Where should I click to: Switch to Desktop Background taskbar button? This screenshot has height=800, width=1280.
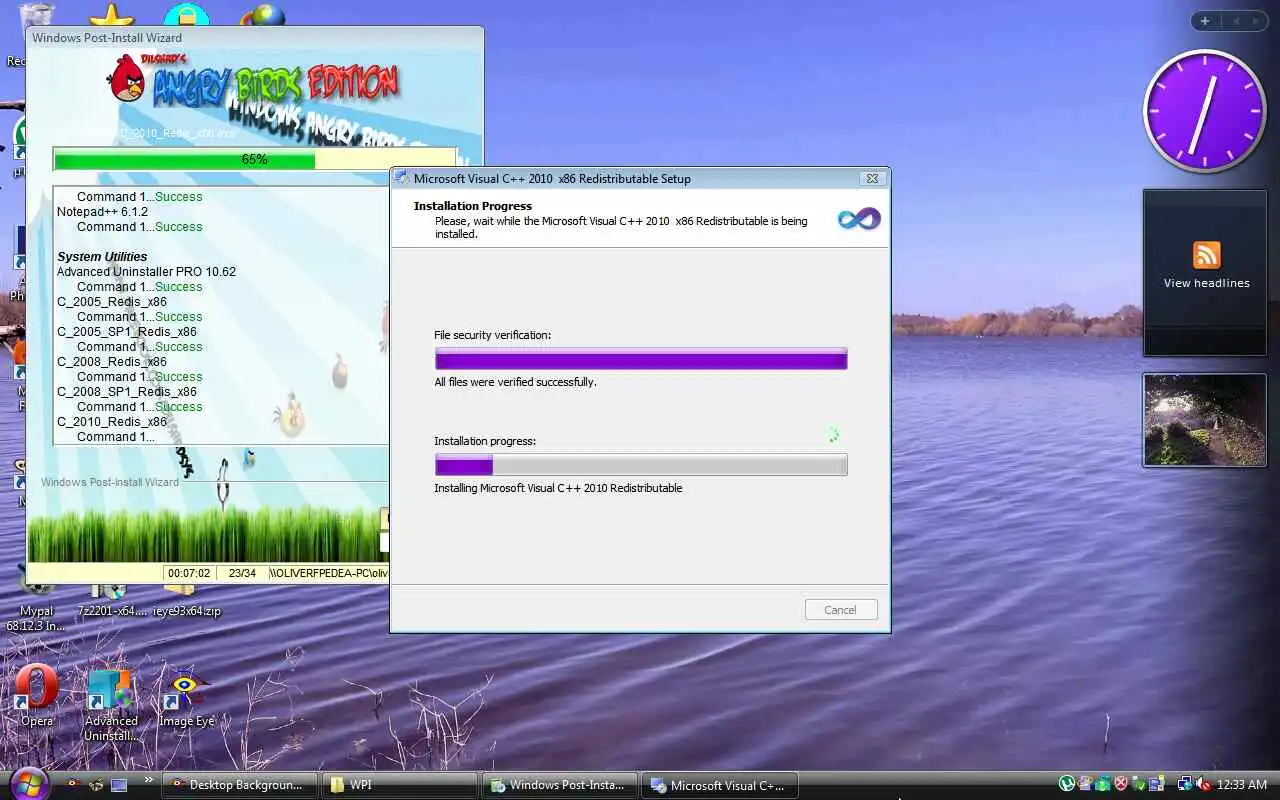pos(241,785)
